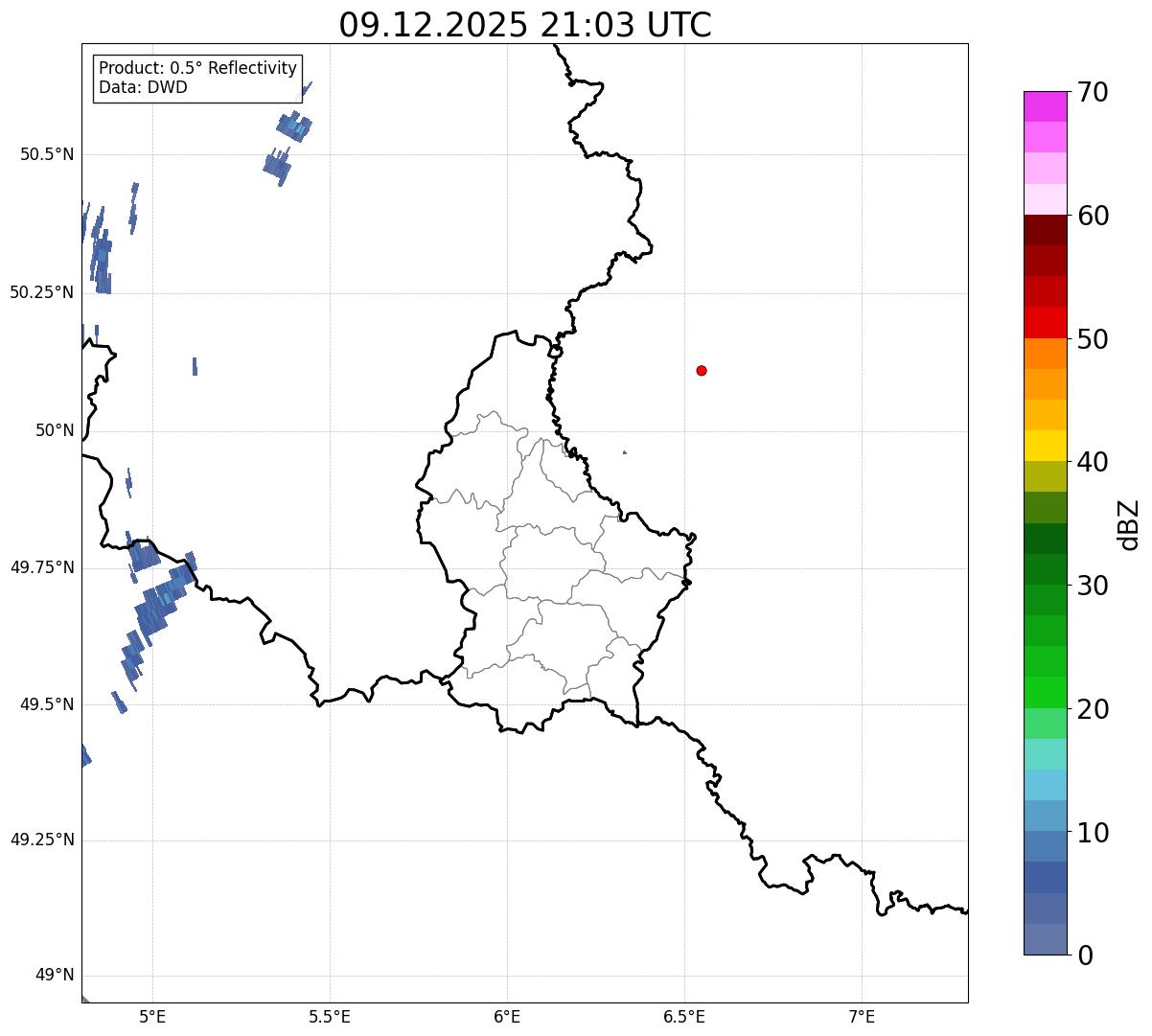This screenshot has height=1036, width=1152.
Task: Click the "Data: DWD" label
Action: point(143,88)
